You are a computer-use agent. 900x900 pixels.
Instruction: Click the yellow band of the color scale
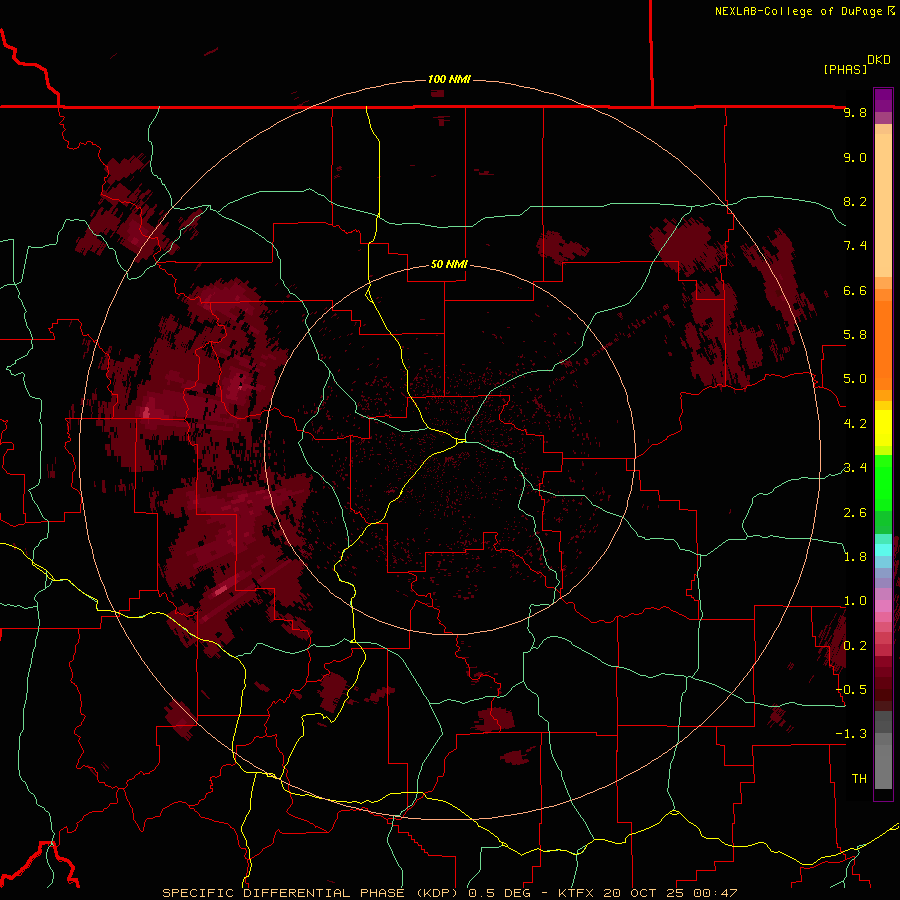tap(883, 428)
